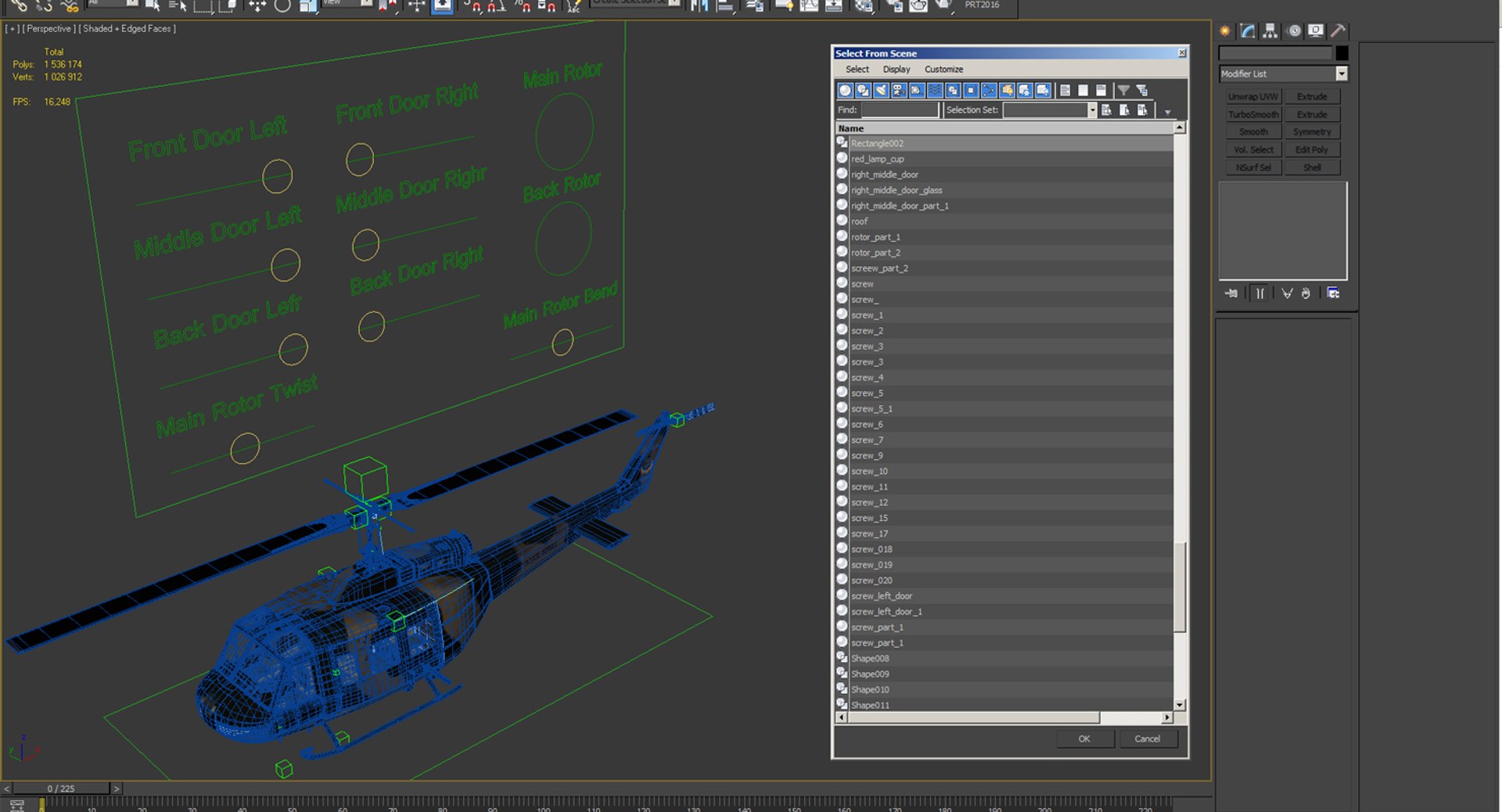
Task: Click the Symmetry modifier button
Action: (1312, 132)
